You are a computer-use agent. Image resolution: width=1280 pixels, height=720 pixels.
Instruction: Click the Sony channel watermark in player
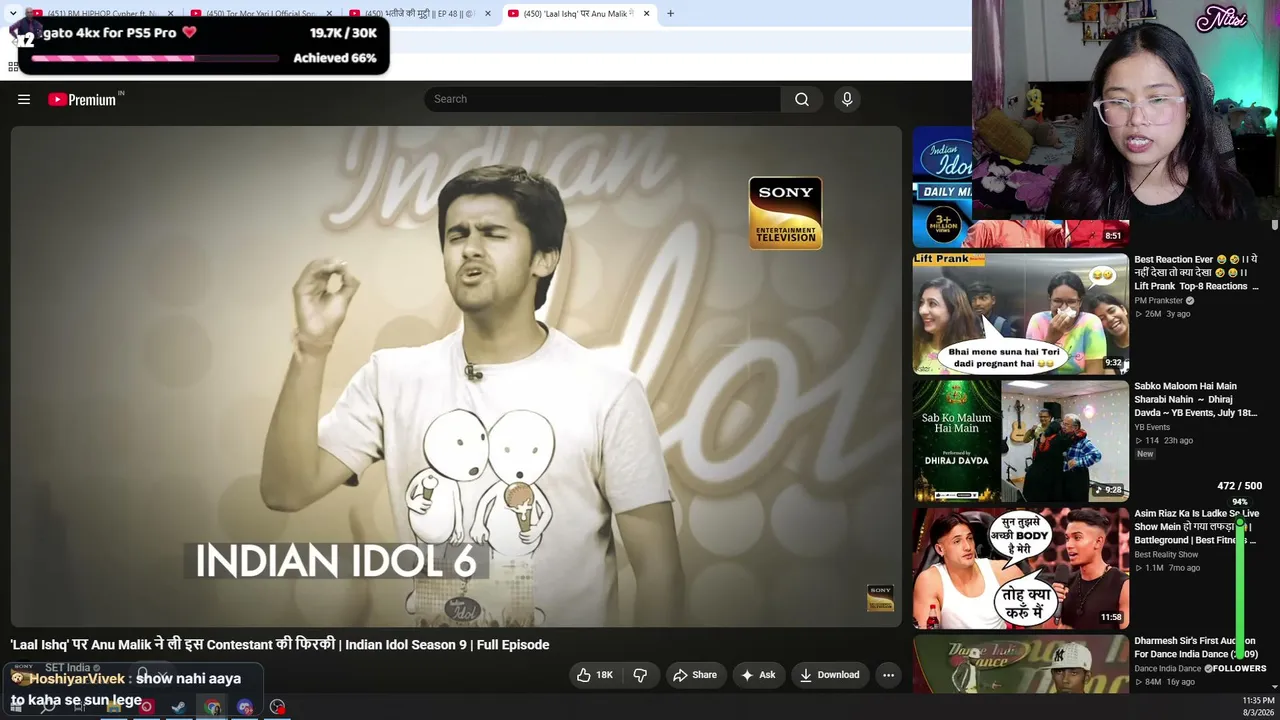point(880,598)
